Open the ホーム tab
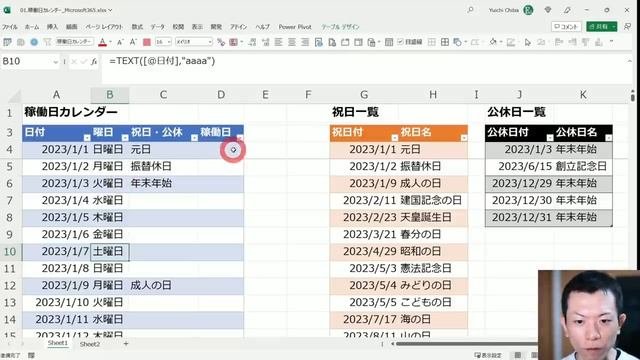 coord(32,27)
